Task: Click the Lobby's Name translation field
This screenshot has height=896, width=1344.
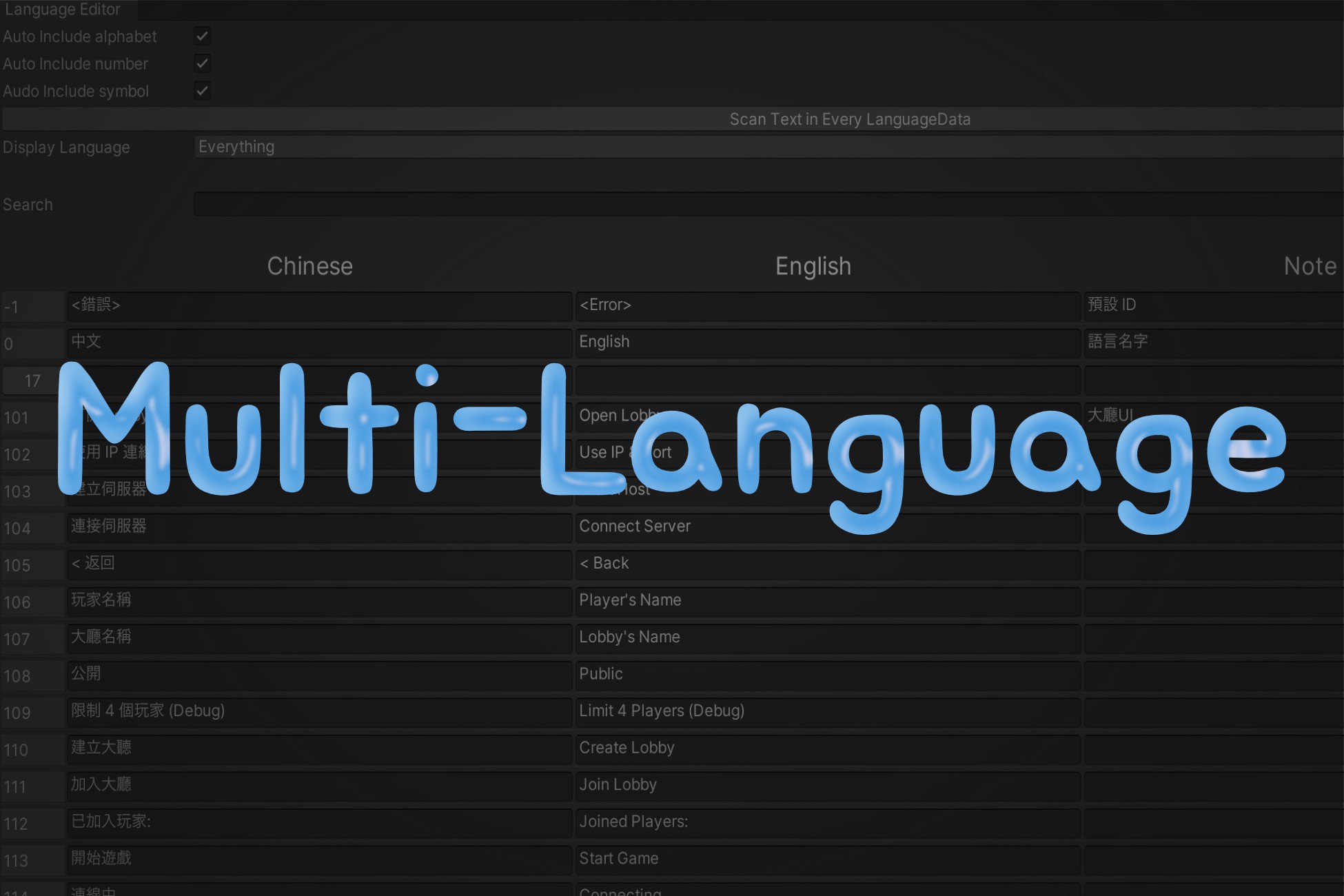Action: pos(827,638)
